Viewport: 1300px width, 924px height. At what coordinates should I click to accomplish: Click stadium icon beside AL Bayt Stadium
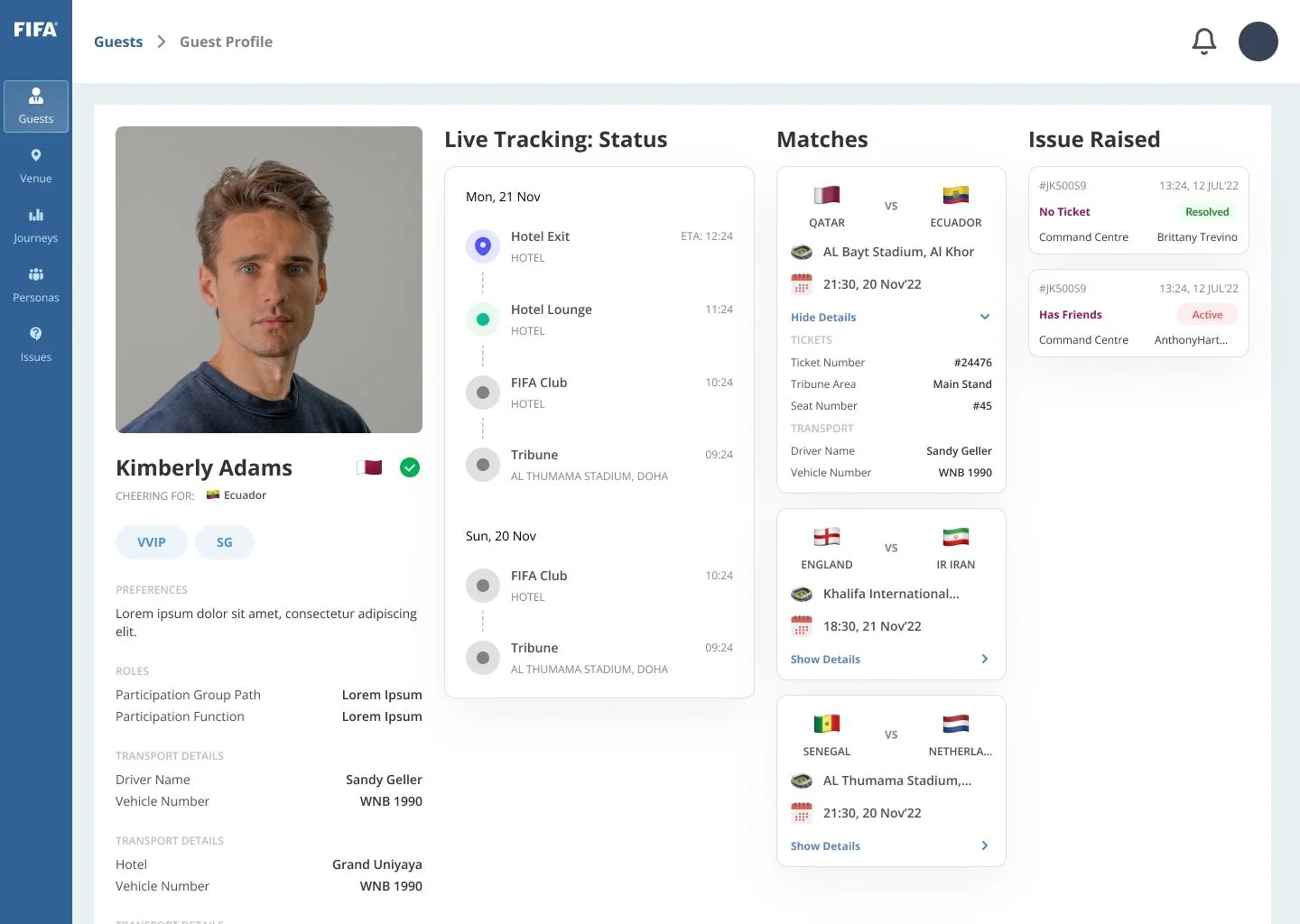(802, 252)
